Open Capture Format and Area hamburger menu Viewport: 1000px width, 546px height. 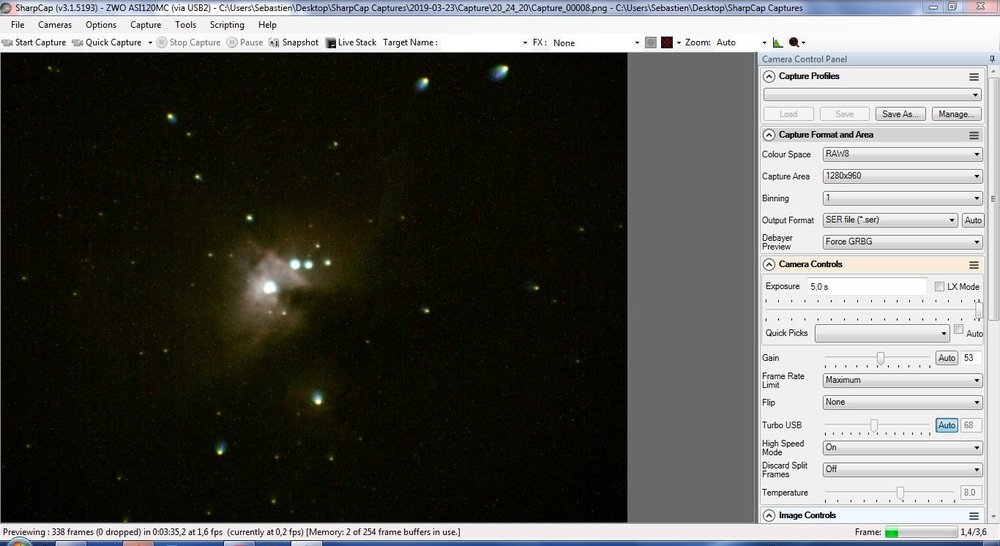[974, 135]
